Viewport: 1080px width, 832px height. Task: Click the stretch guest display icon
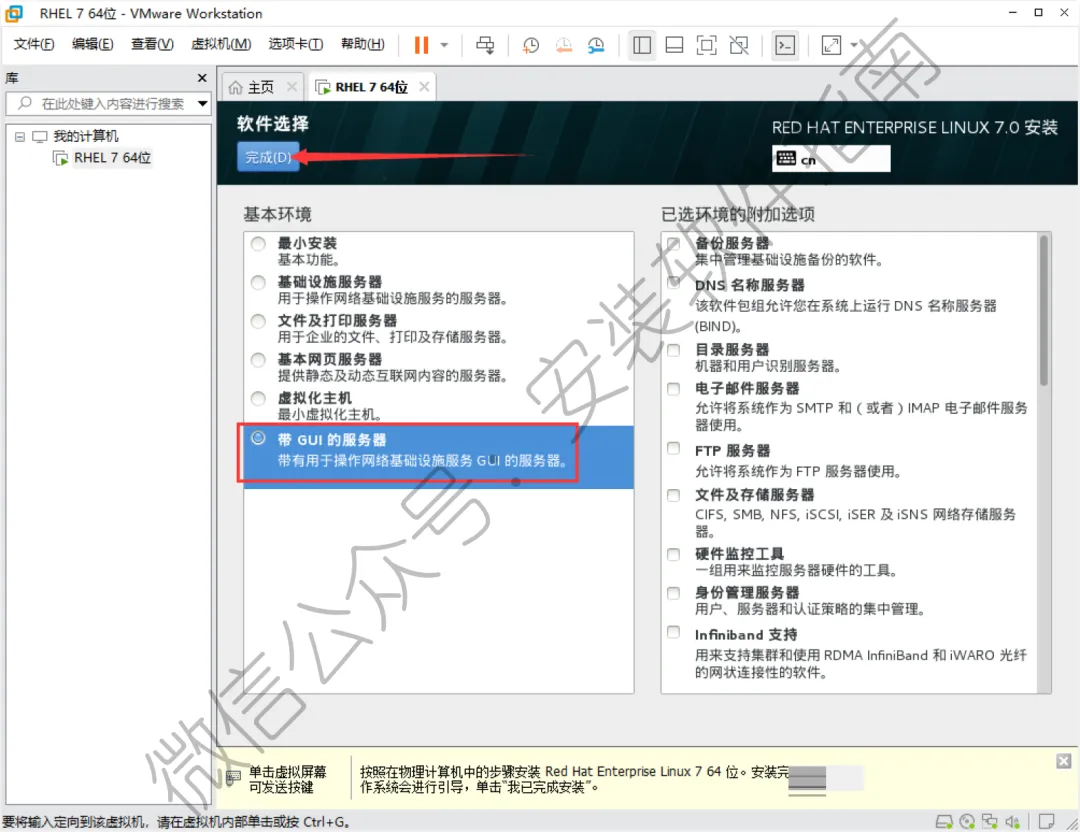pyautogui.click(x=831, y=45)
